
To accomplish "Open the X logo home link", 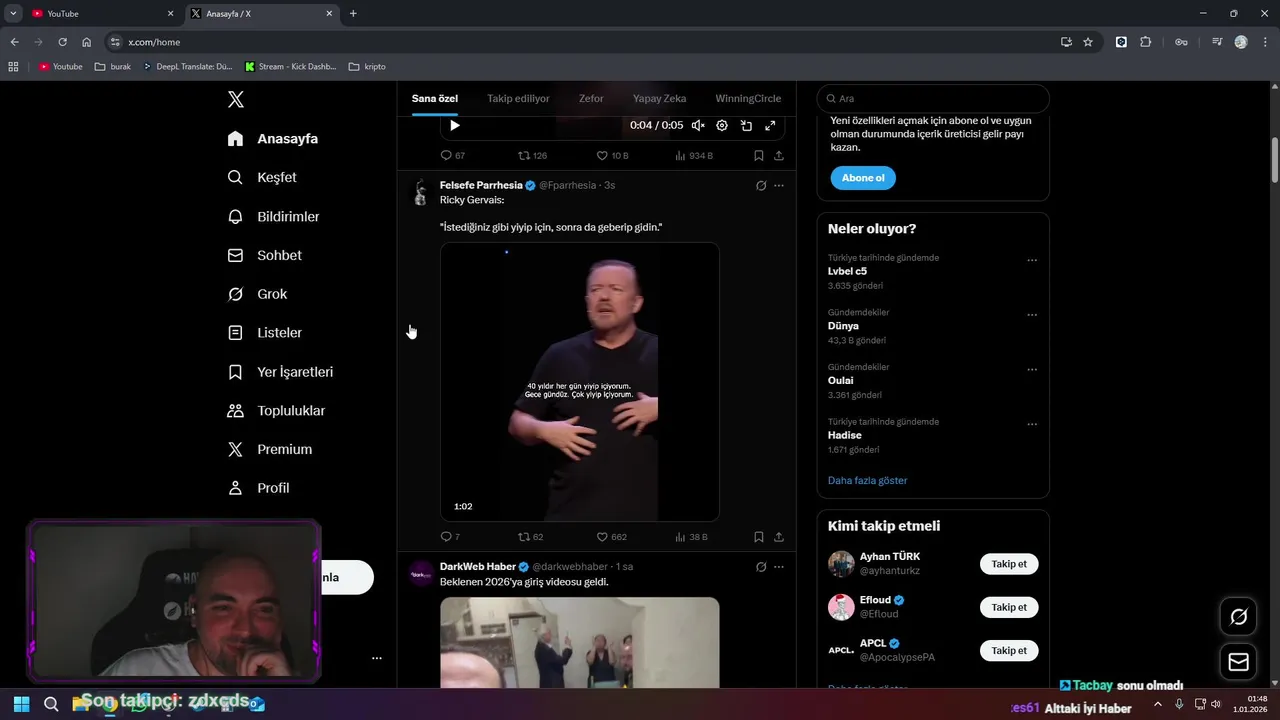I will click(x=236, y=99).
